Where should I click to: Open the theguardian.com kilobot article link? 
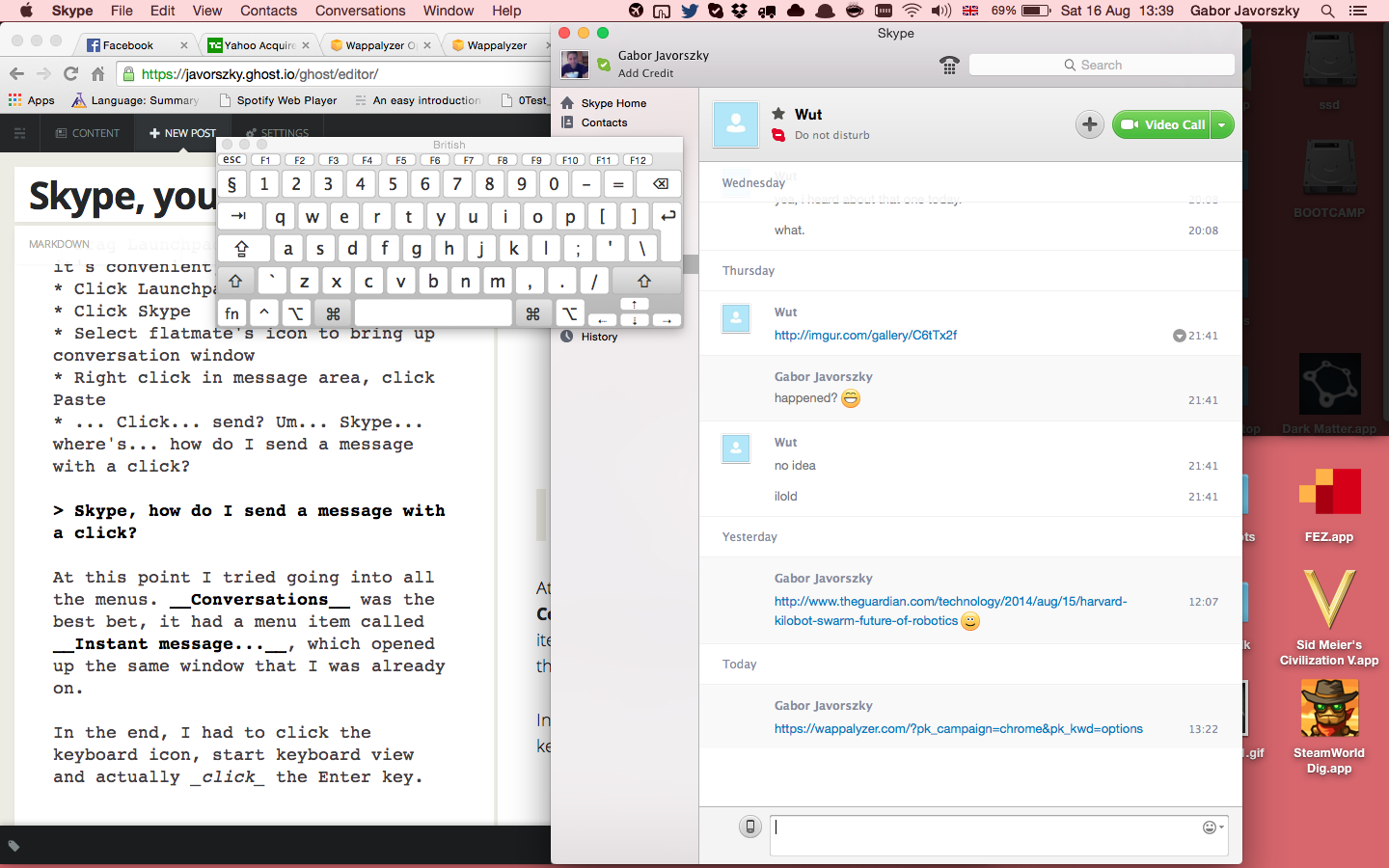950,610
